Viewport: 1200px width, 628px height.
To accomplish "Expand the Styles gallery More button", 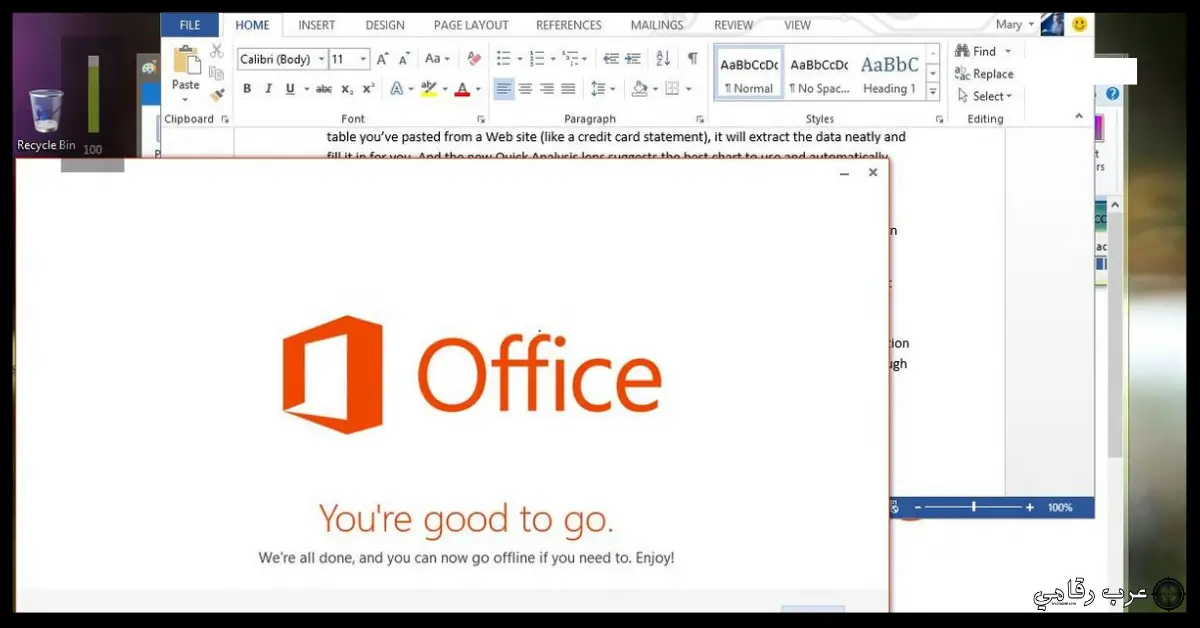I will (933, 91).
